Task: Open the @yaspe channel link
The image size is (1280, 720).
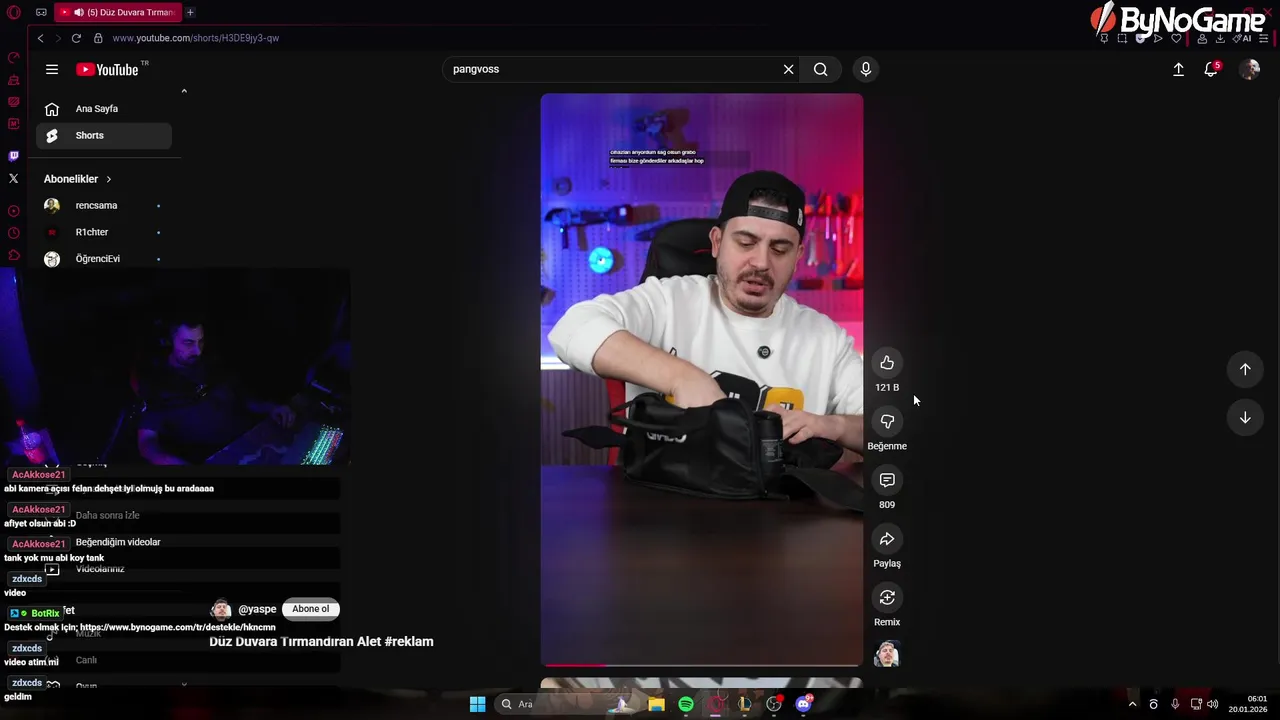Action: (x=257, y=609)
